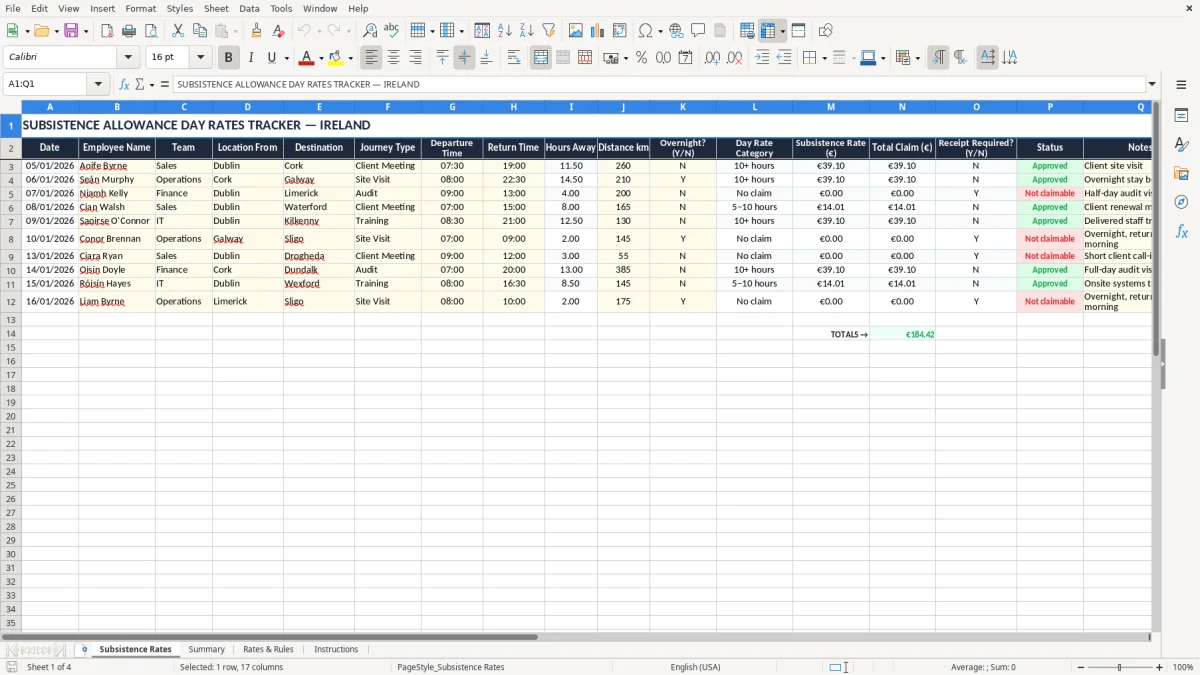
Task: Click the AutoFilter funnel icon
Action: [x=549, y=31]
